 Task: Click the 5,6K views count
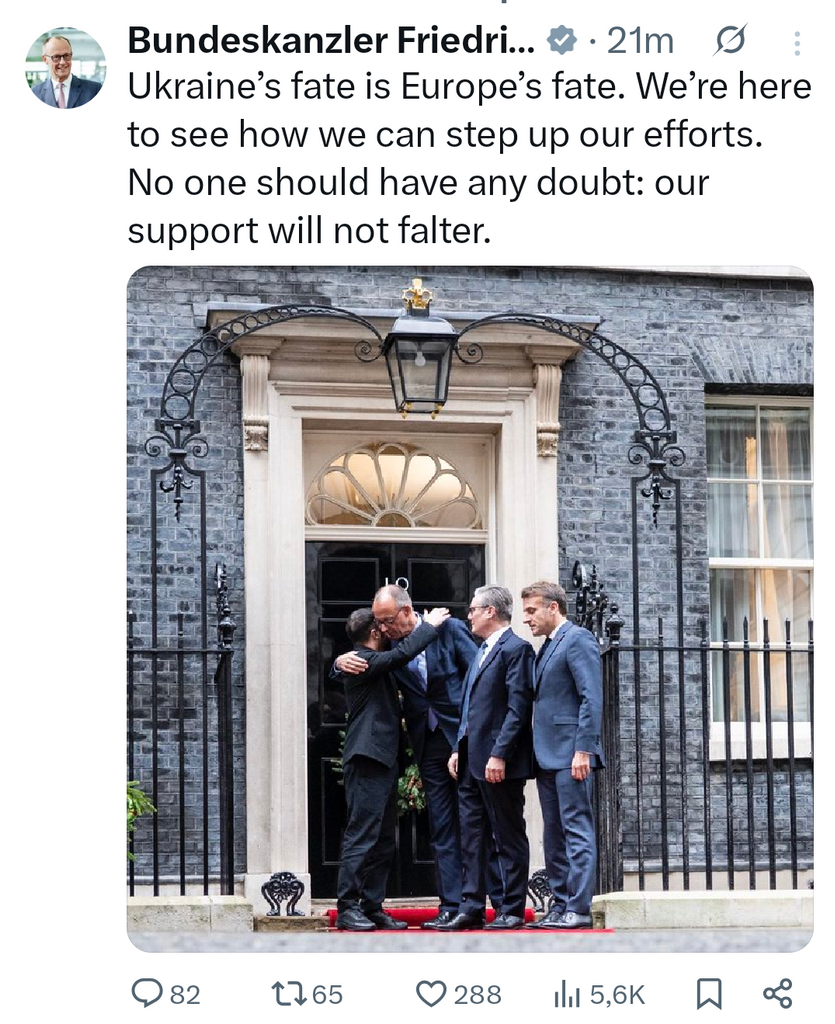(x=618, y=995)
